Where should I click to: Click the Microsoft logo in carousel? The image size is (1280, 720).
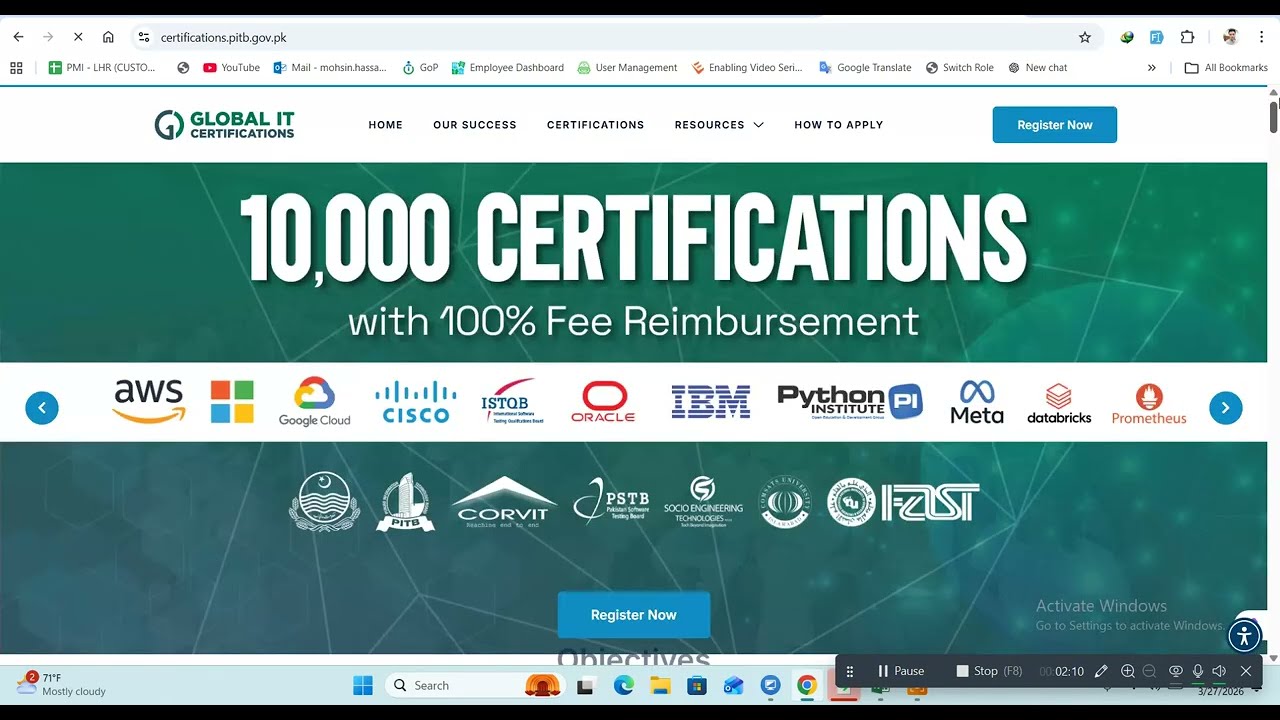pyautogui.click(x=232, y=402)
